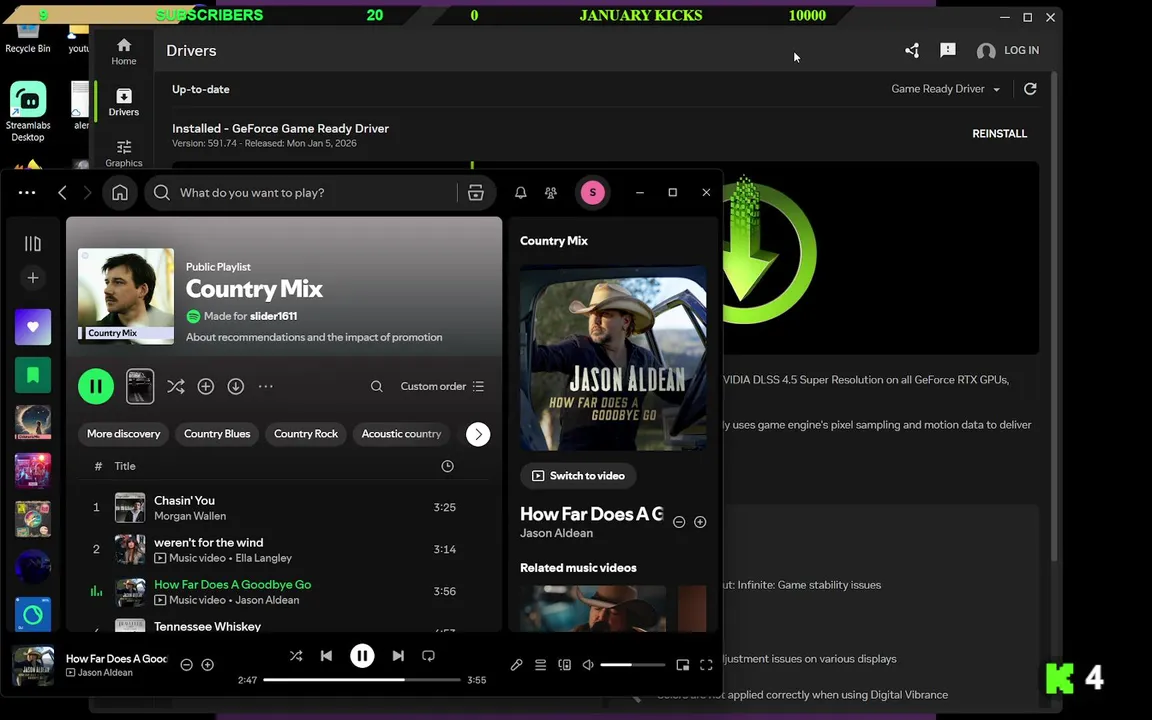Viewport: 1152px width, 720px height.
Task: Open Liked Songs in Spotify sidebar
Action: [33, 327]
